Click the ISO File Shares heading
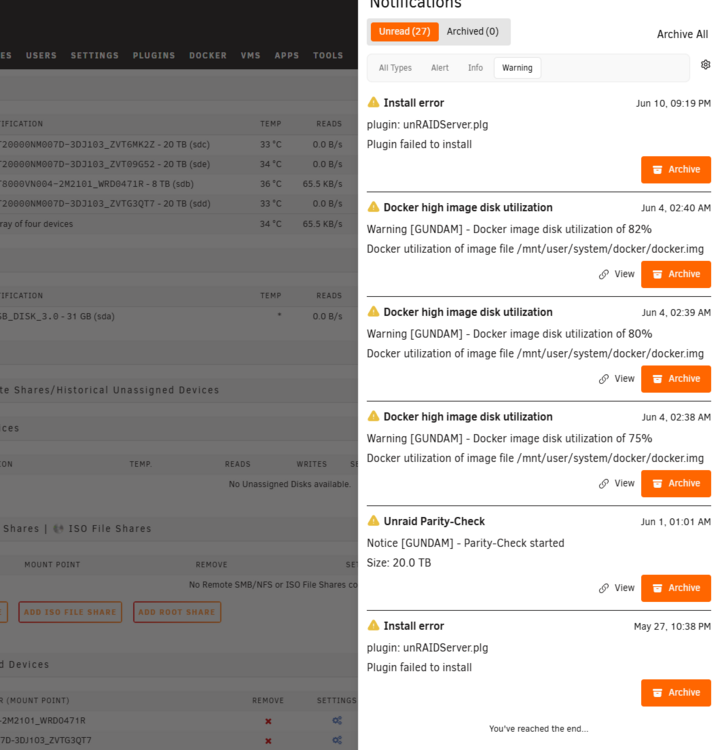720x750 pixels. pyautogui.click(x=110, y=529)
